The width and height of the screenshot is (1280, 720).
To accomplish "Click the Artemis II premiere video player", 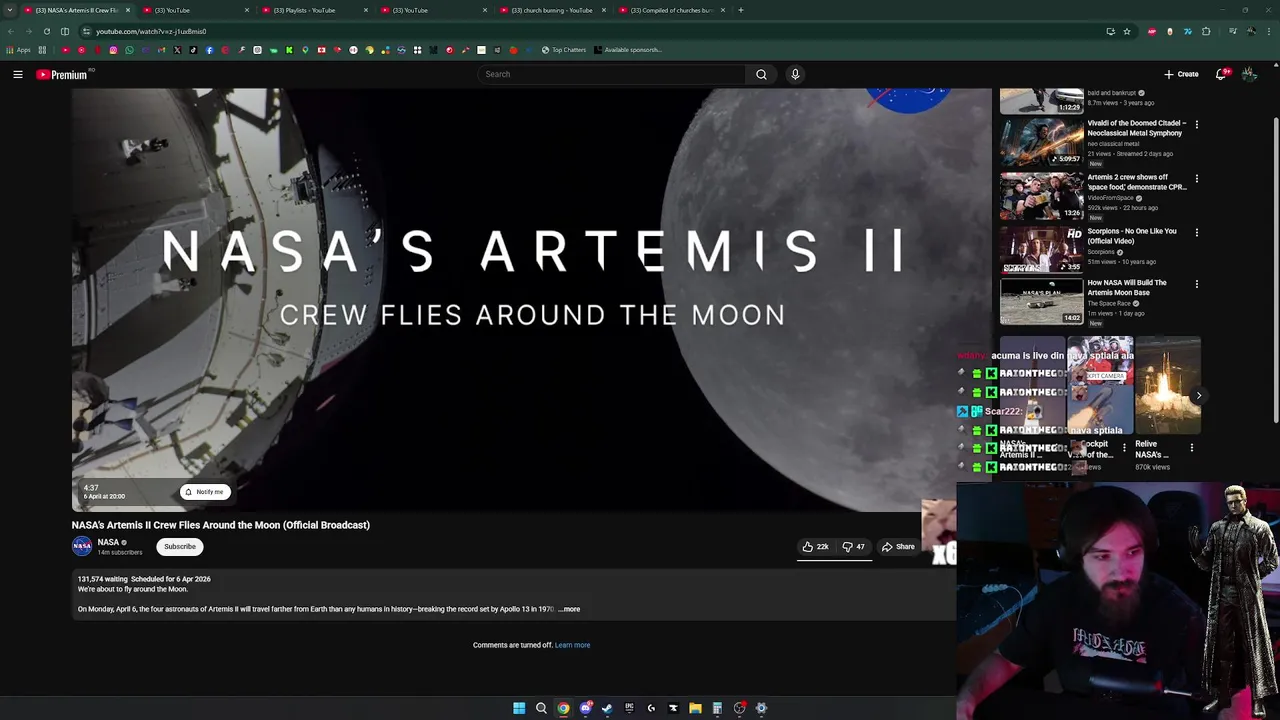I will (x=531, y=300).
